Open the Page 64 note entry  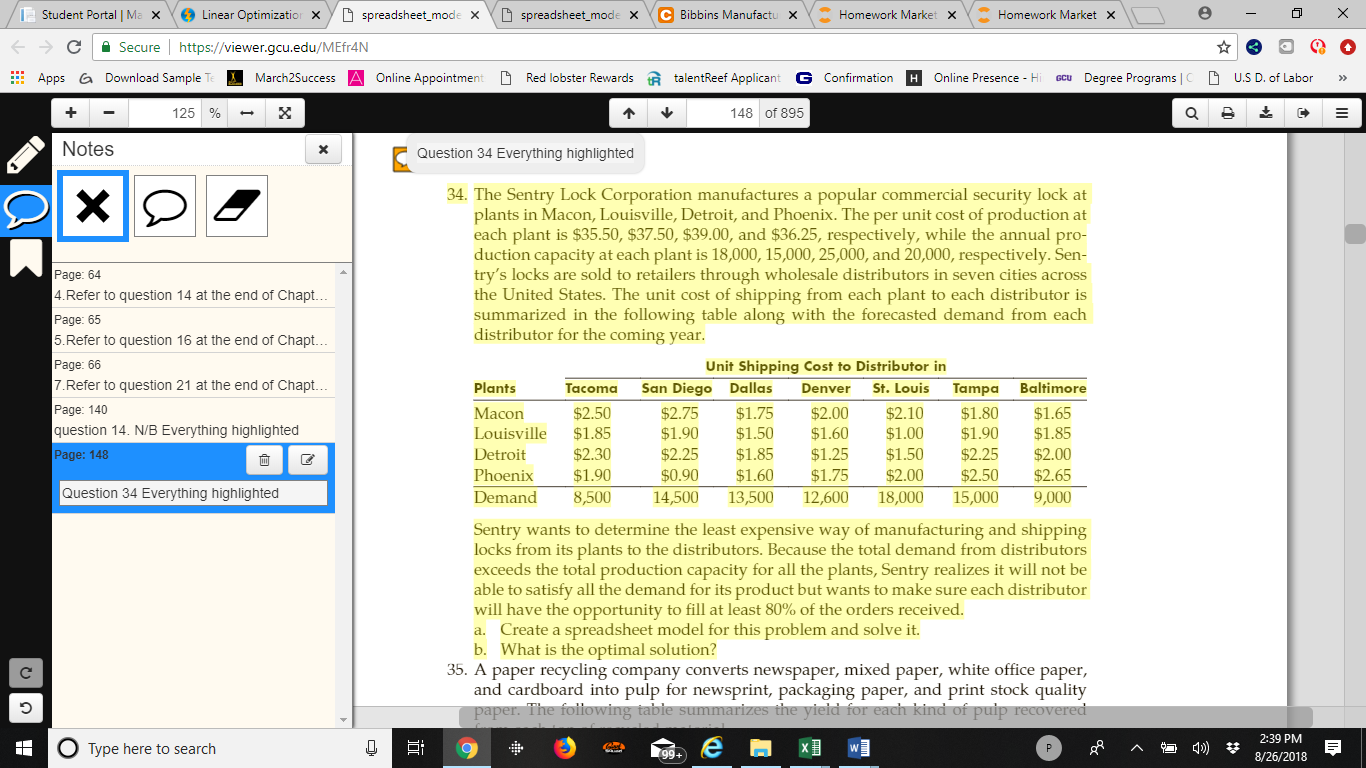[x=193, y=285]
